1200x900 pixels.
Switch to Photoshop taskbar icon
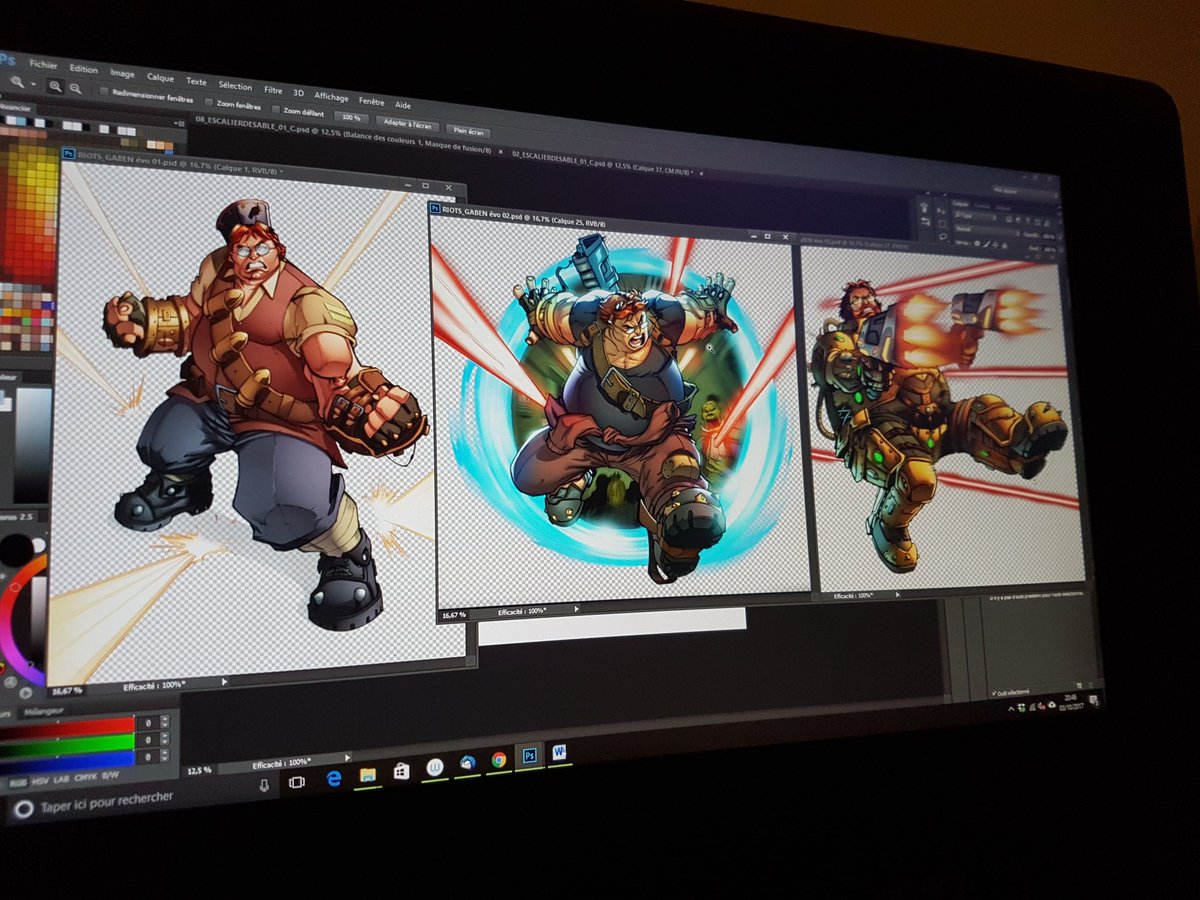tap(529, 755)
